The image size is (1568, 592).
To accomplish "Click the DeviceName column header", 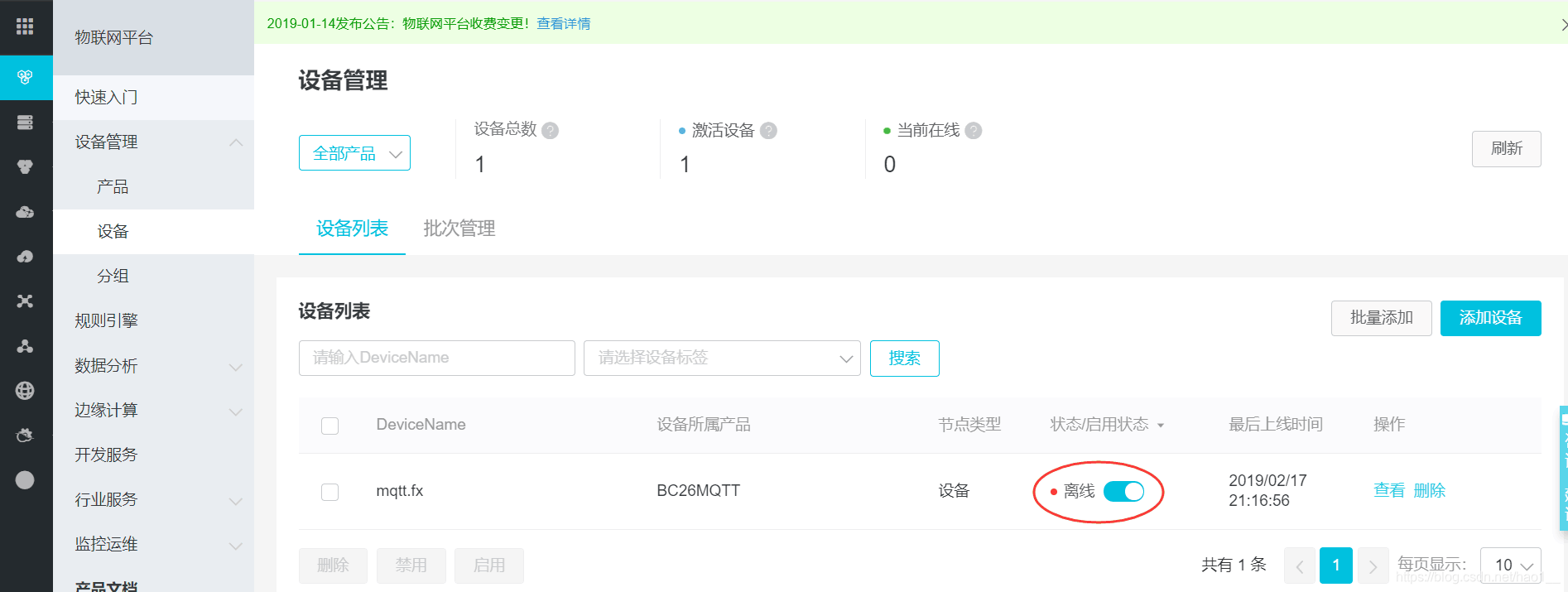I will coord(421,425).
